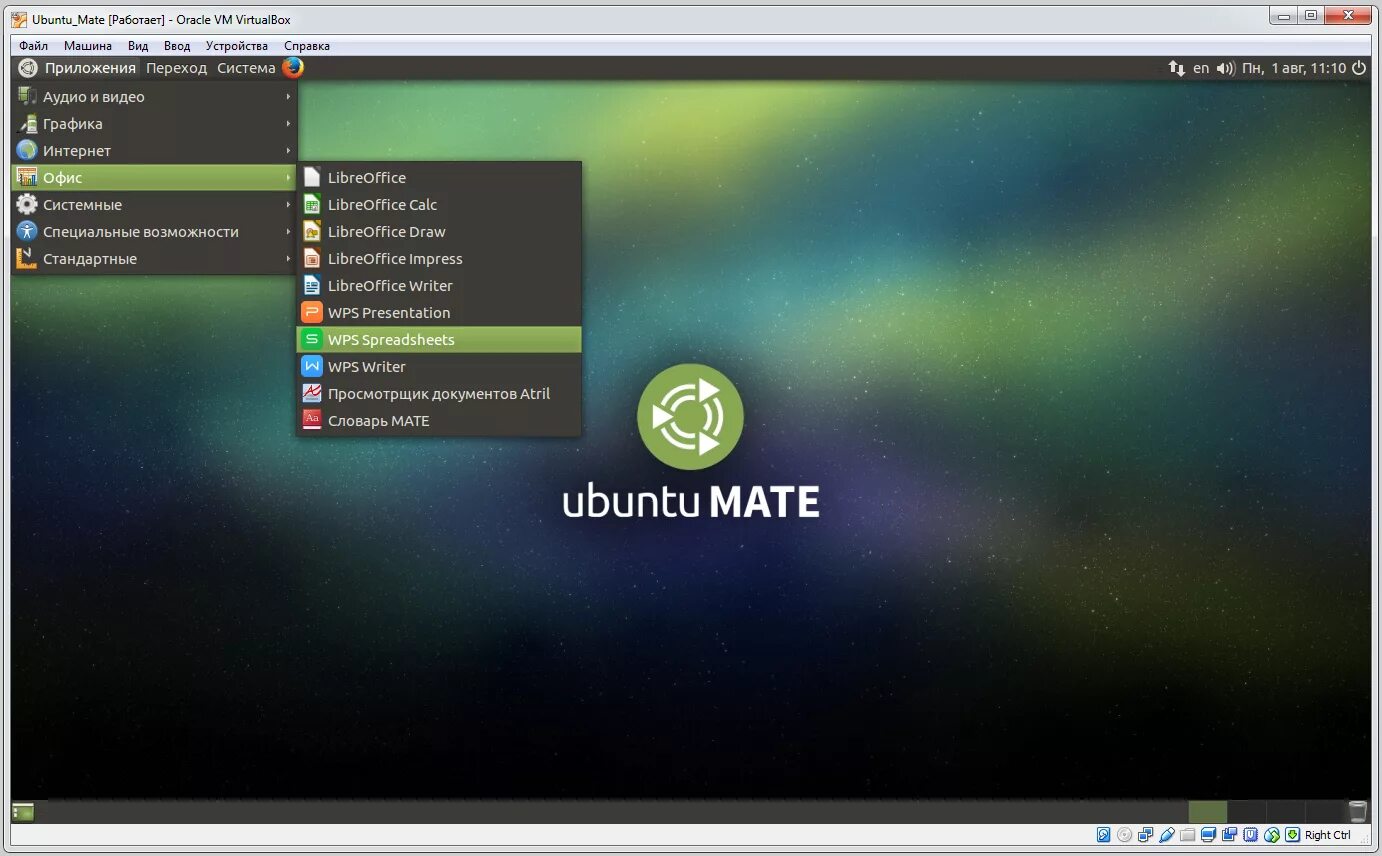
Task: Open the network connections indicator in the panel
Action: tap(1176, 68)
